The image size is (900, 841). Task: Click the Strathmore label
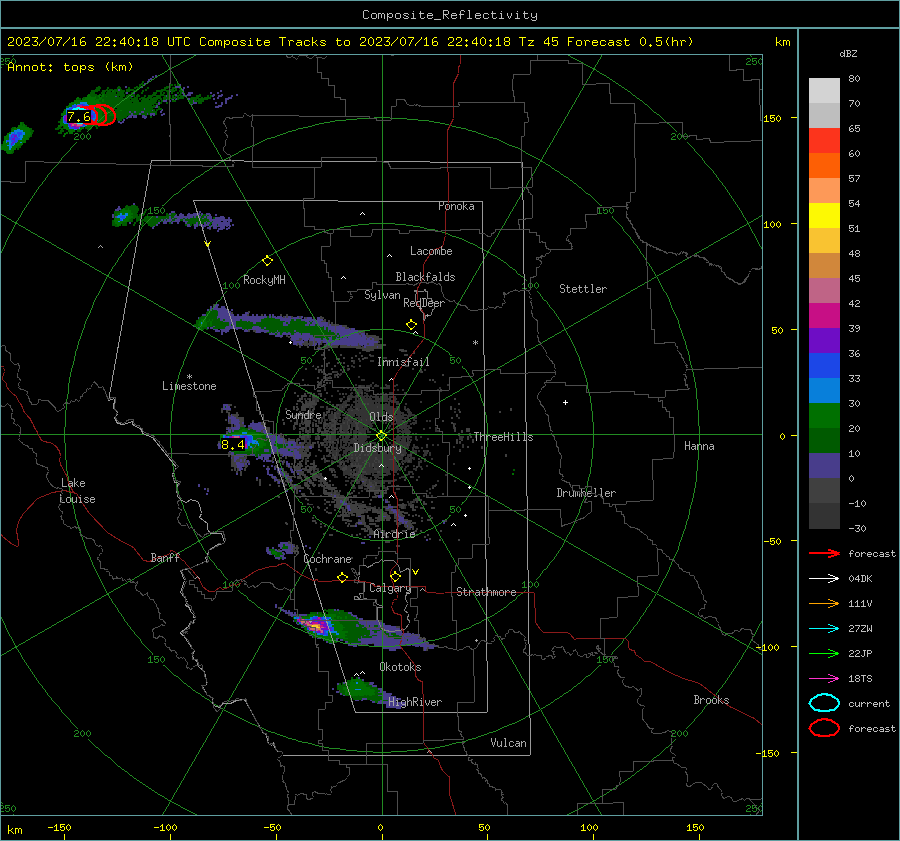486,592
